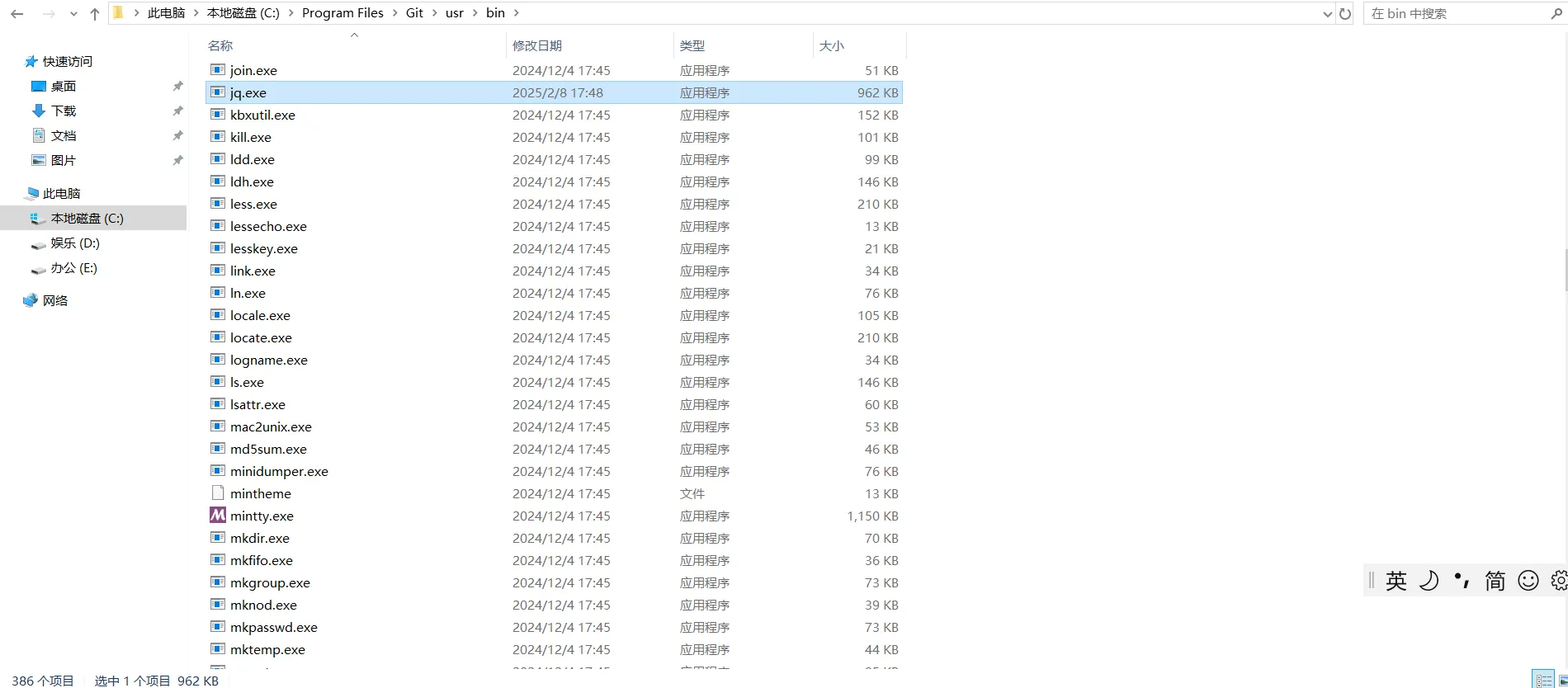Image resolution: width=1568 pixels, height=688 pixels.
Task: Click jq.exe date 2025/2/8 17:48
Action: click(x=558, y=93)
